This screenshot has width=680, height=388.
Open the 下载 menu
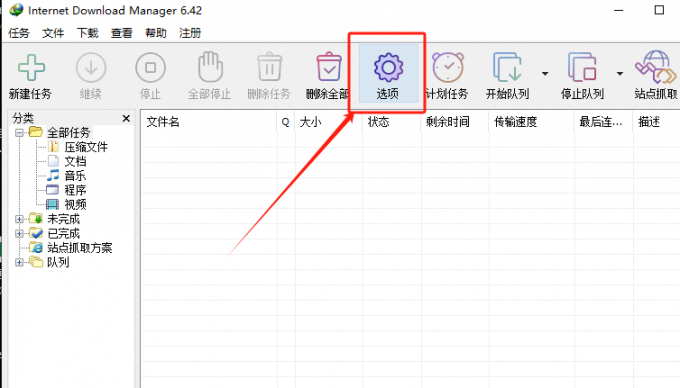click(88, 33)
